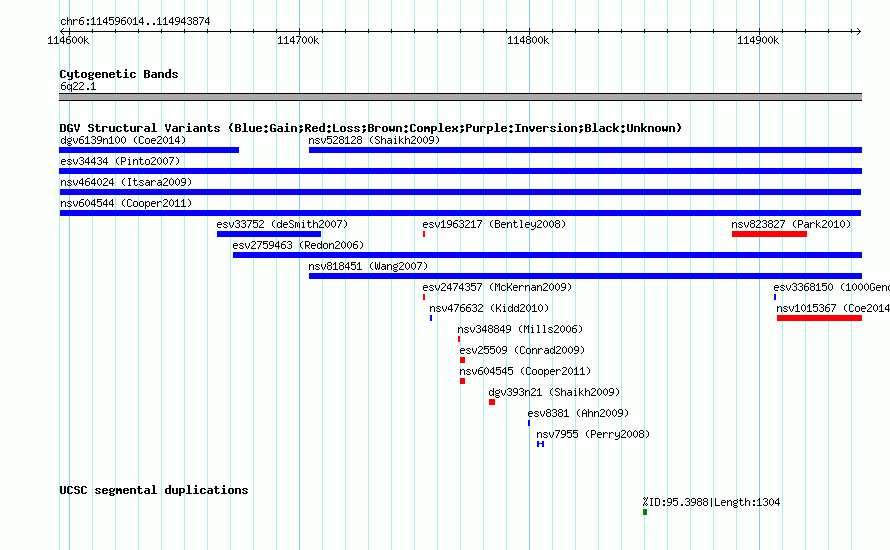This screenshot has height=550, width=890.
Task: Open the nsv464024 (Itsara2009) variant bar
Action: 460,192
